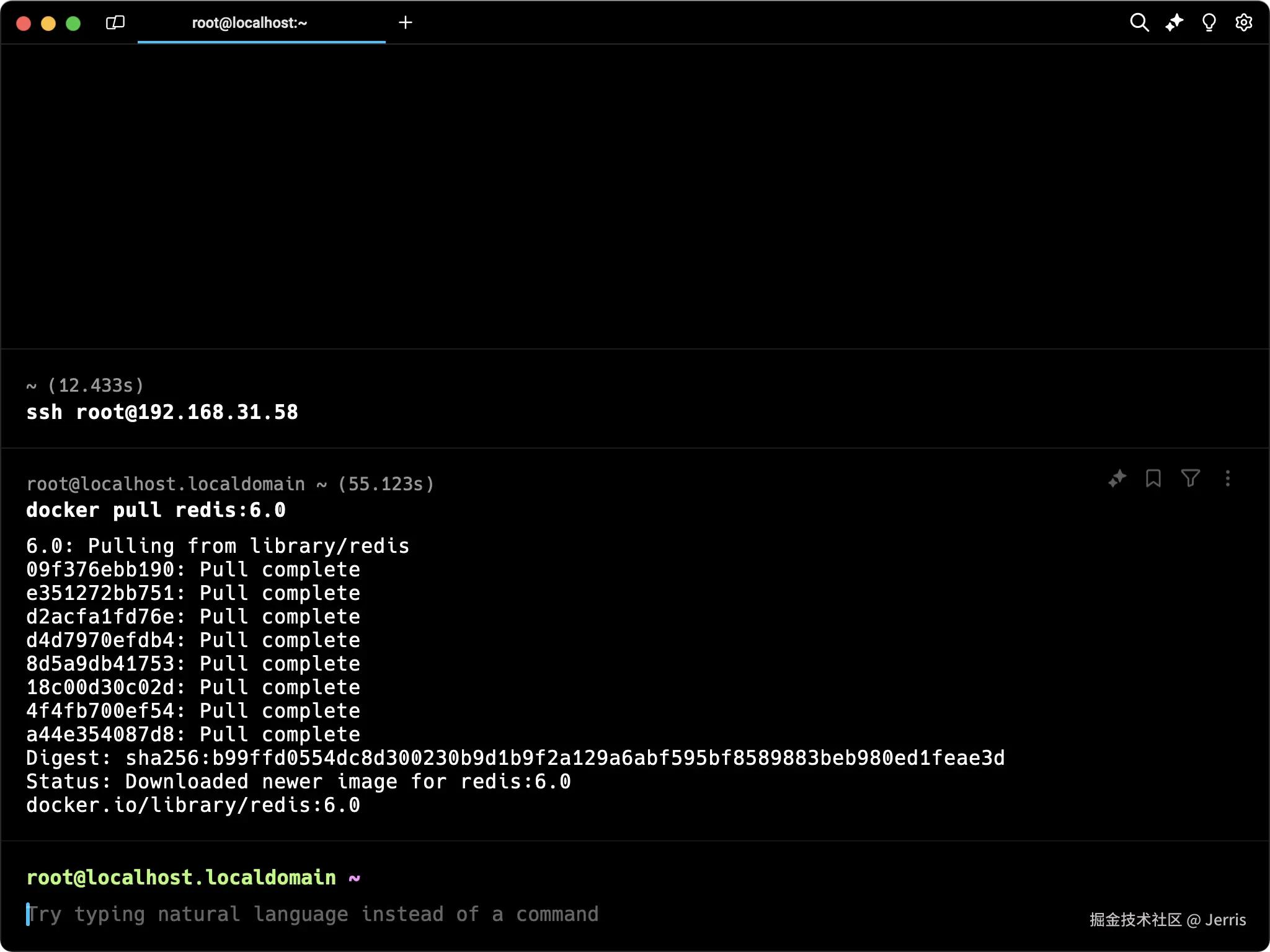The width and height of the screenshot is (1270, 952).
Task: Click the Warp AI sparkles icon
Action: point(1174,23)
